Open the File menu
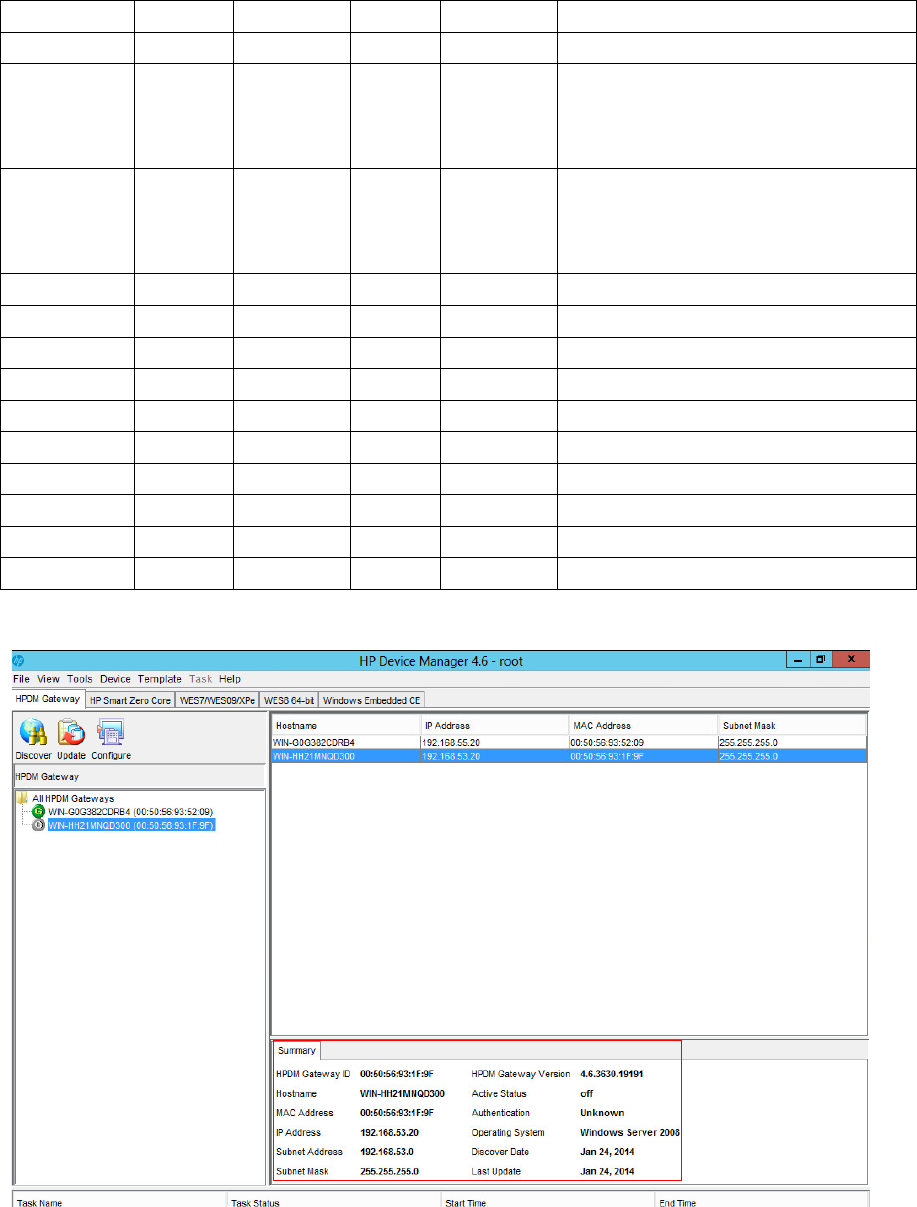The width and height of the screenshot is (917, 1207). click(x=21, y=679)
